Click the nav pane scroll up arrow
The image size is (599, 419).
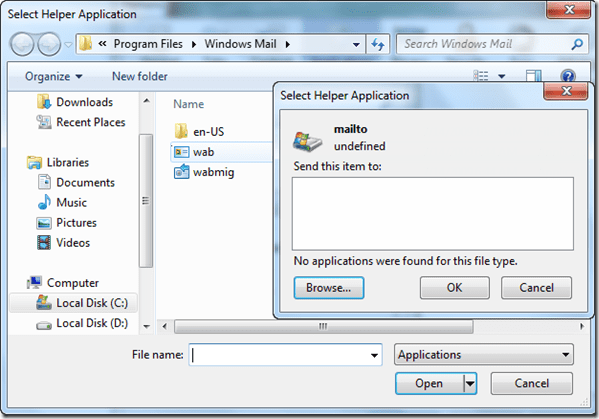tap(146, 101)
